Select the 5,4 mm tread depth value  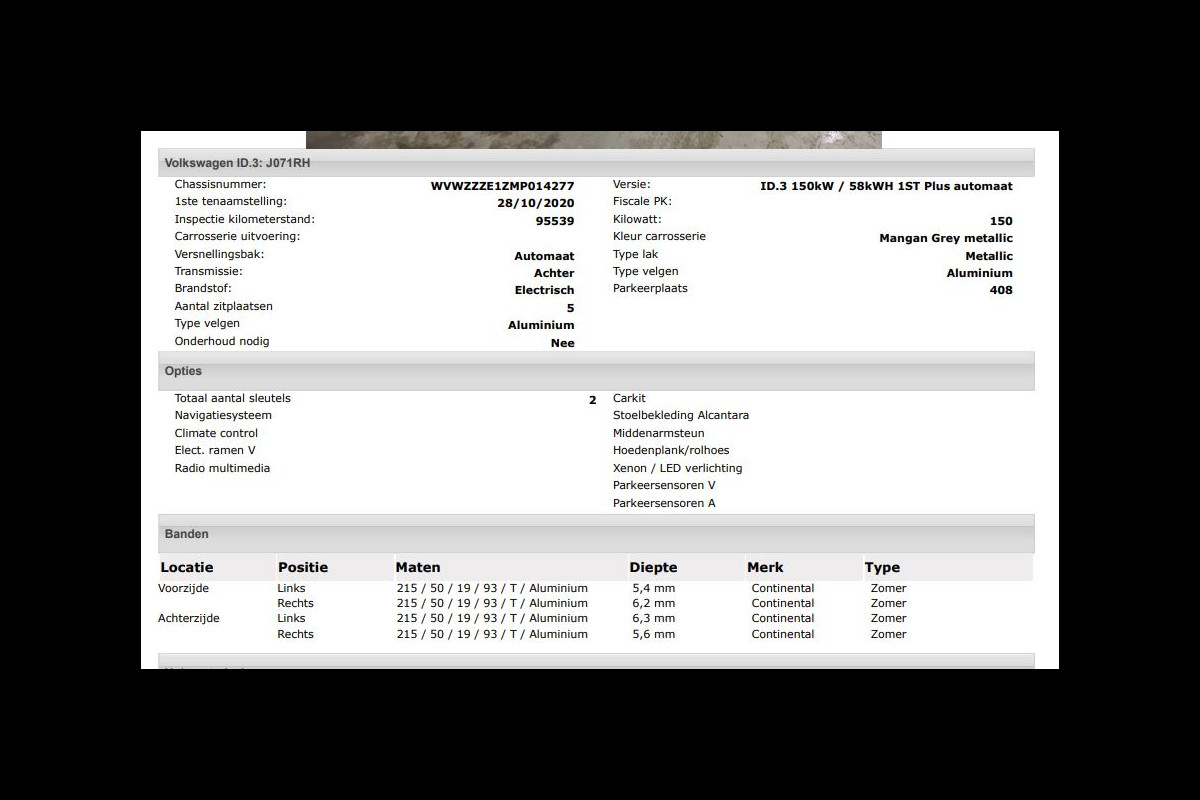[x=654, y=588]
